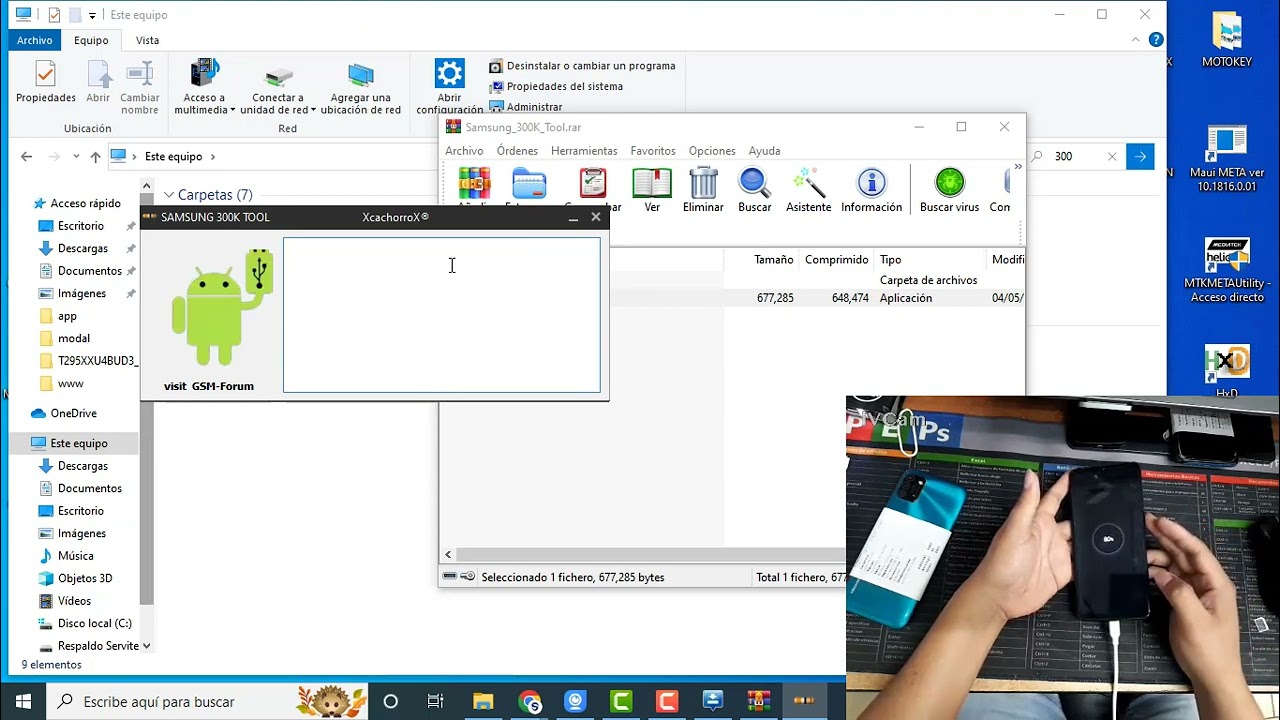Click the Comprimido column header in WinRAR
The image size is (1280, 720).
pos(837,260)
